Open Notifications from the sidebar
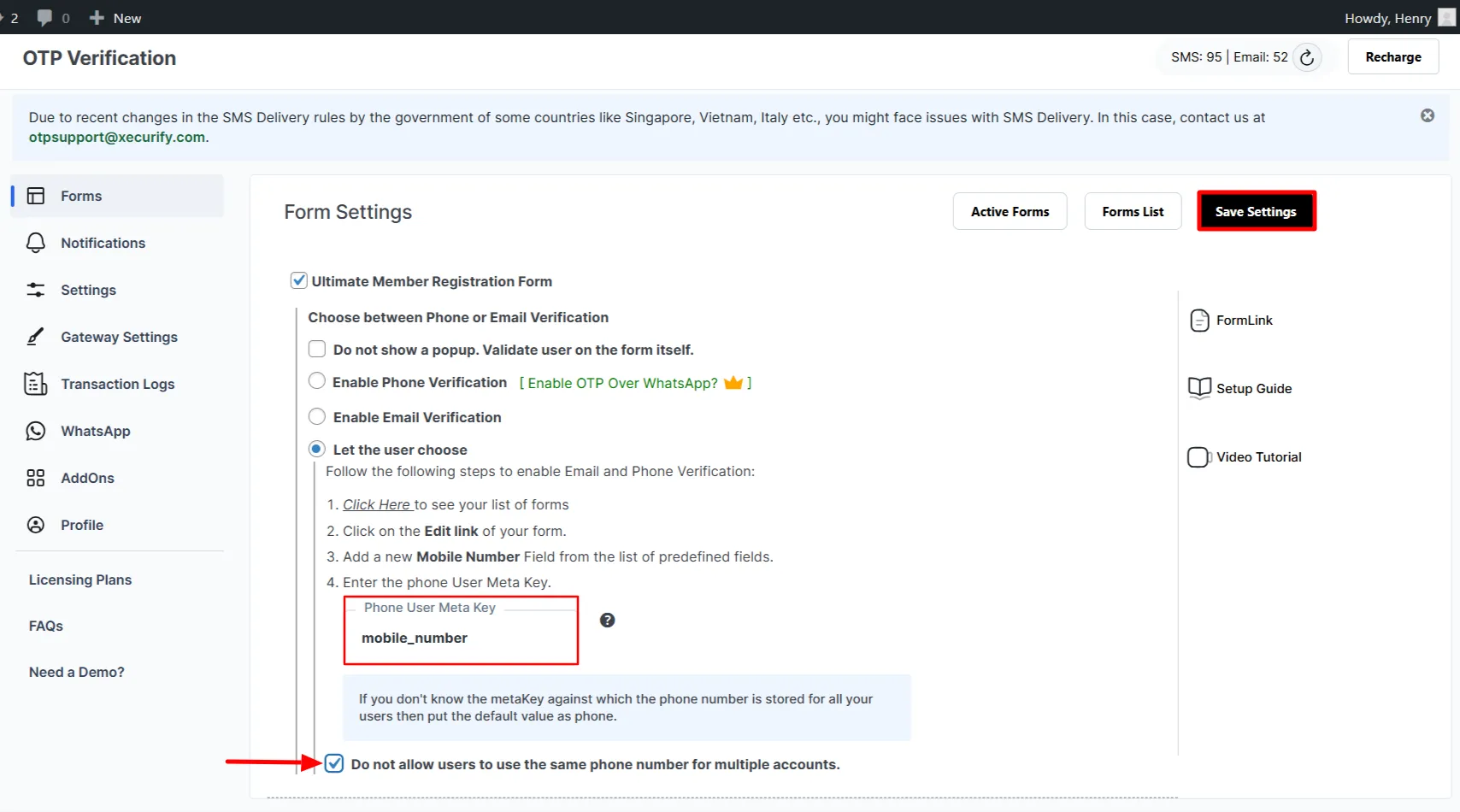 tap(103, 243)
